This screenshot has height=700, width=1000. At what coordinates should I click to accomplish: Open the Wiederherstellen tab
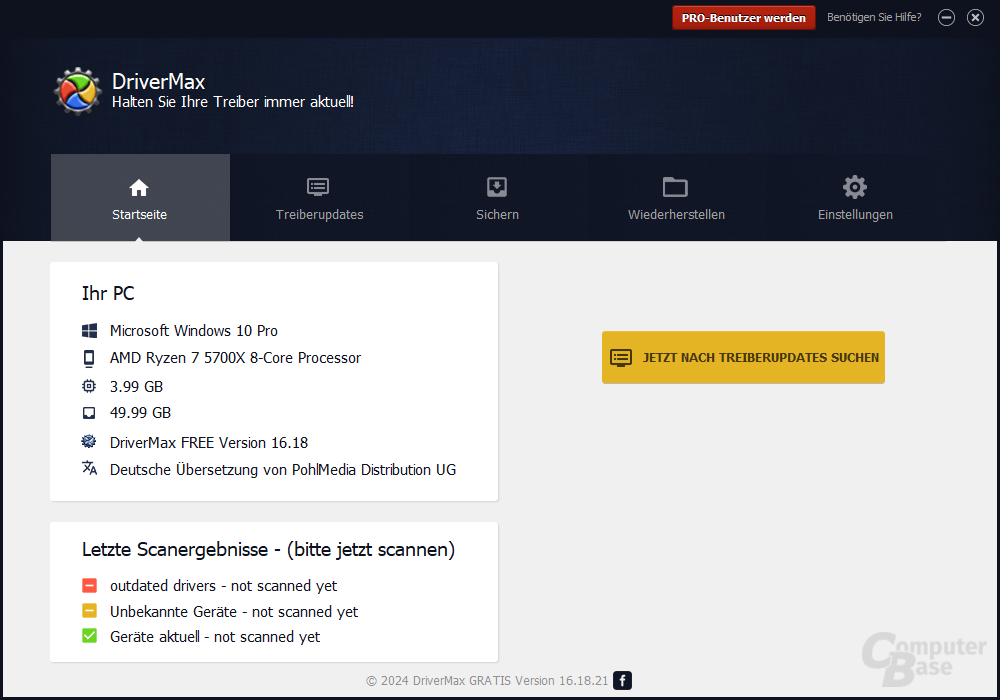point(675,213)
